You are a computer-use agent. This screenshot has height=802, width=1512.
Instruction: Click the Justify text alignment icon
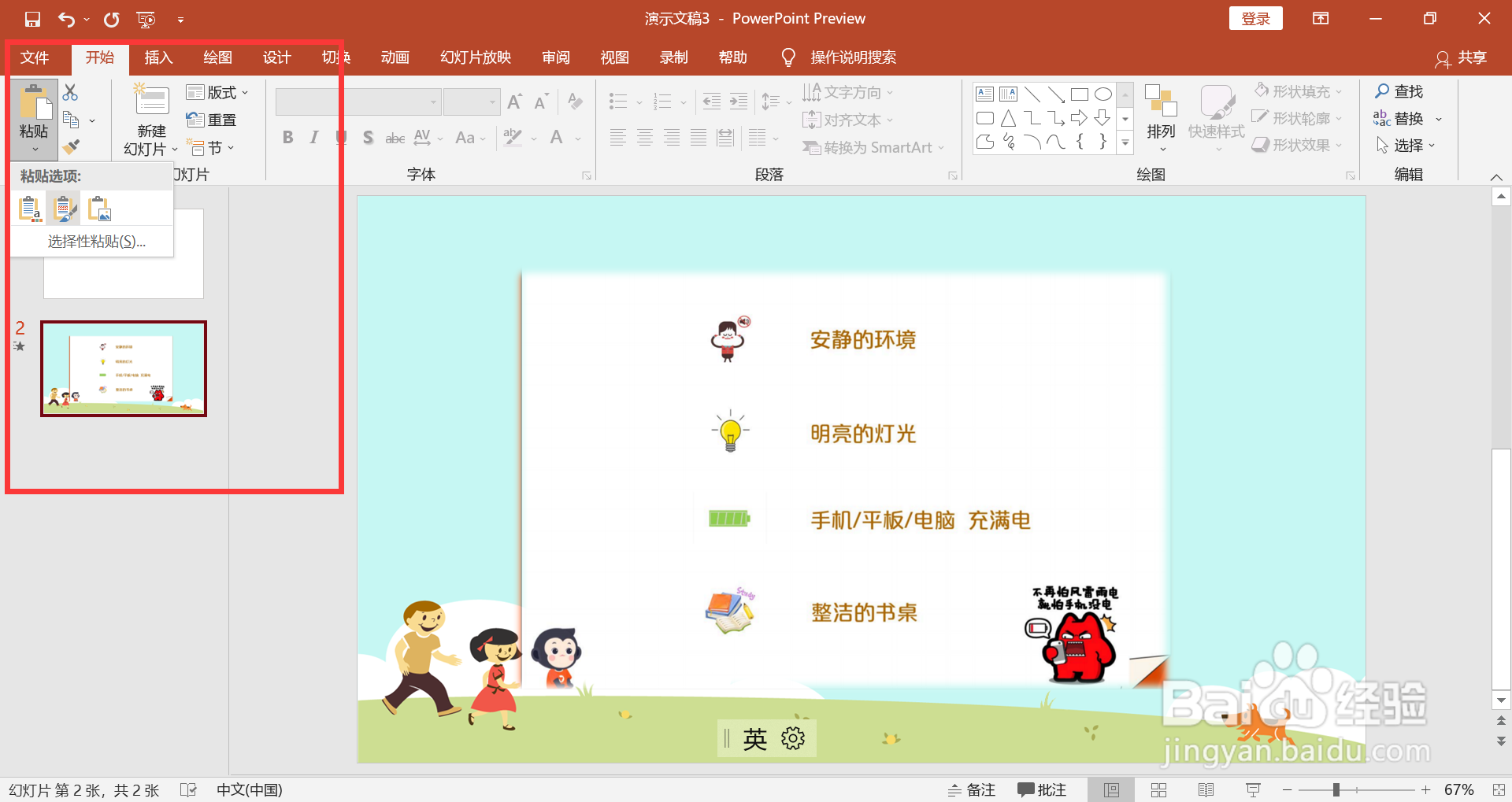(699, 138)
